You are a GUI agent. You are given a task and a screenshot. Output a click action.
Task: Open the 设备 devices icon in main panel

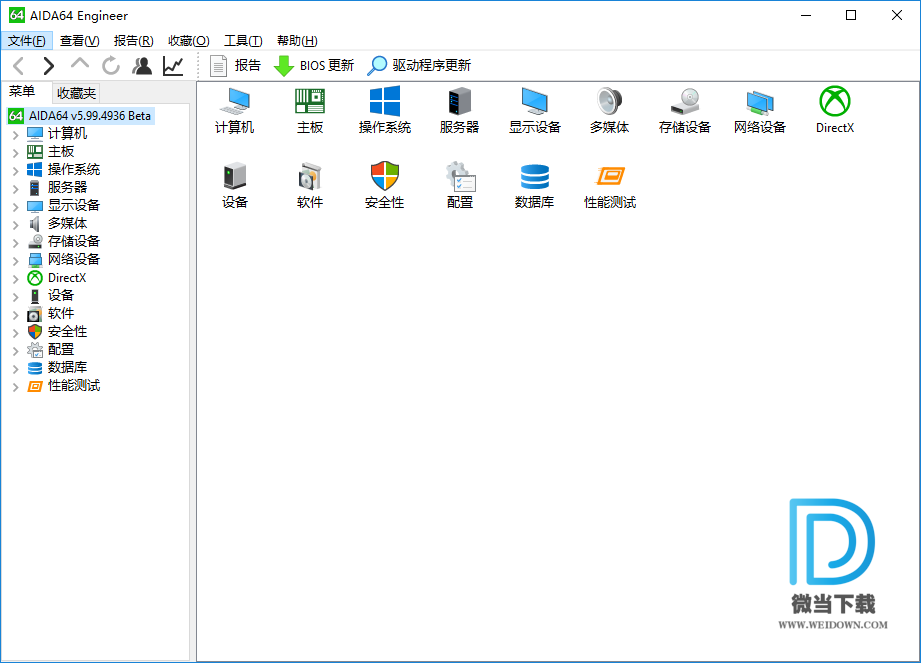[234, 186]
